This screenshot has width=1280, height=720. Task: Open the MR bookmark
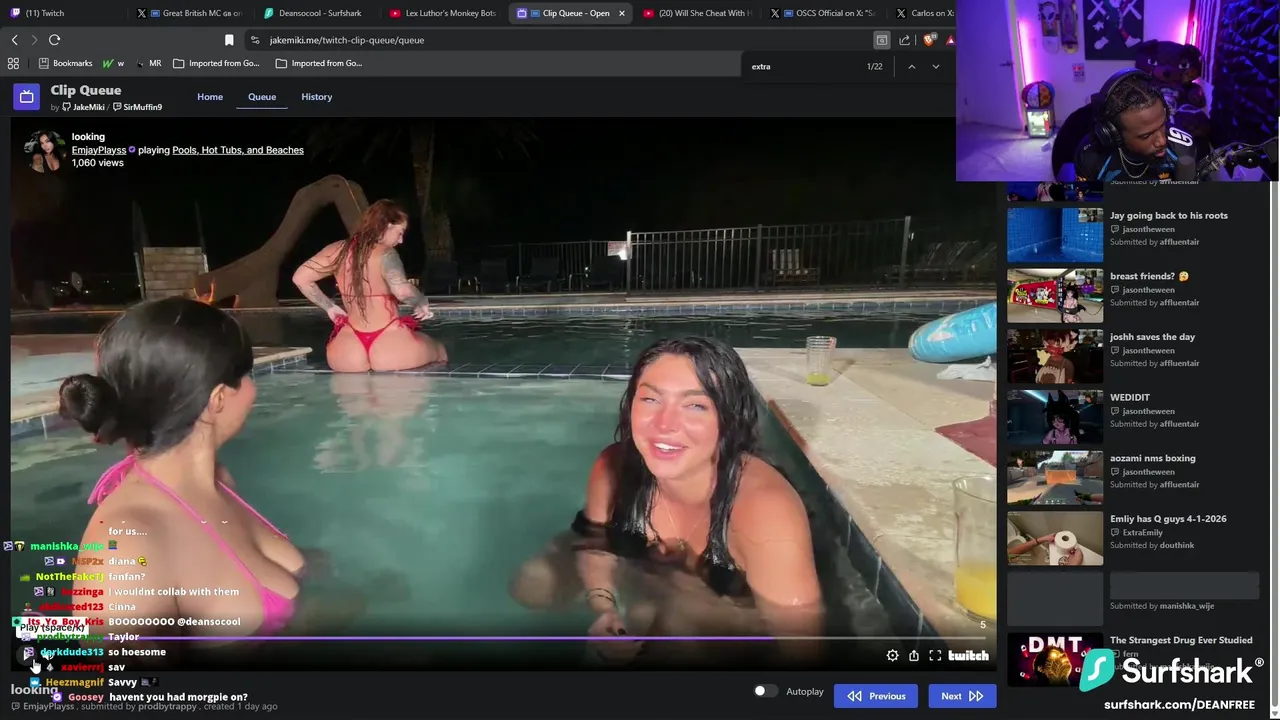coord(148,63)
